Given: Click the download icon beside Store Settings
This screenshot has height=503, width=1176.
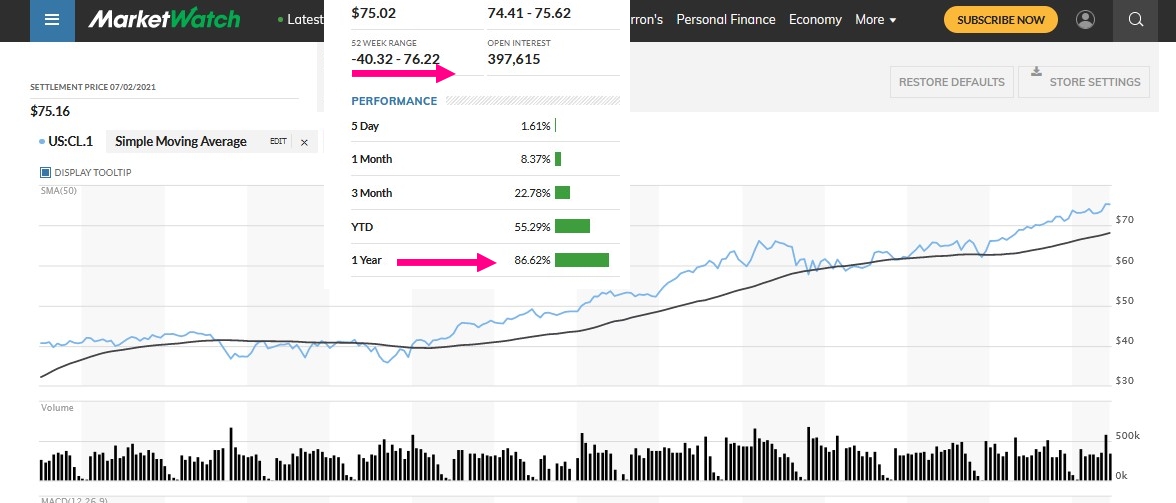Looking at the screenshot, I should tap(1036, 72).
